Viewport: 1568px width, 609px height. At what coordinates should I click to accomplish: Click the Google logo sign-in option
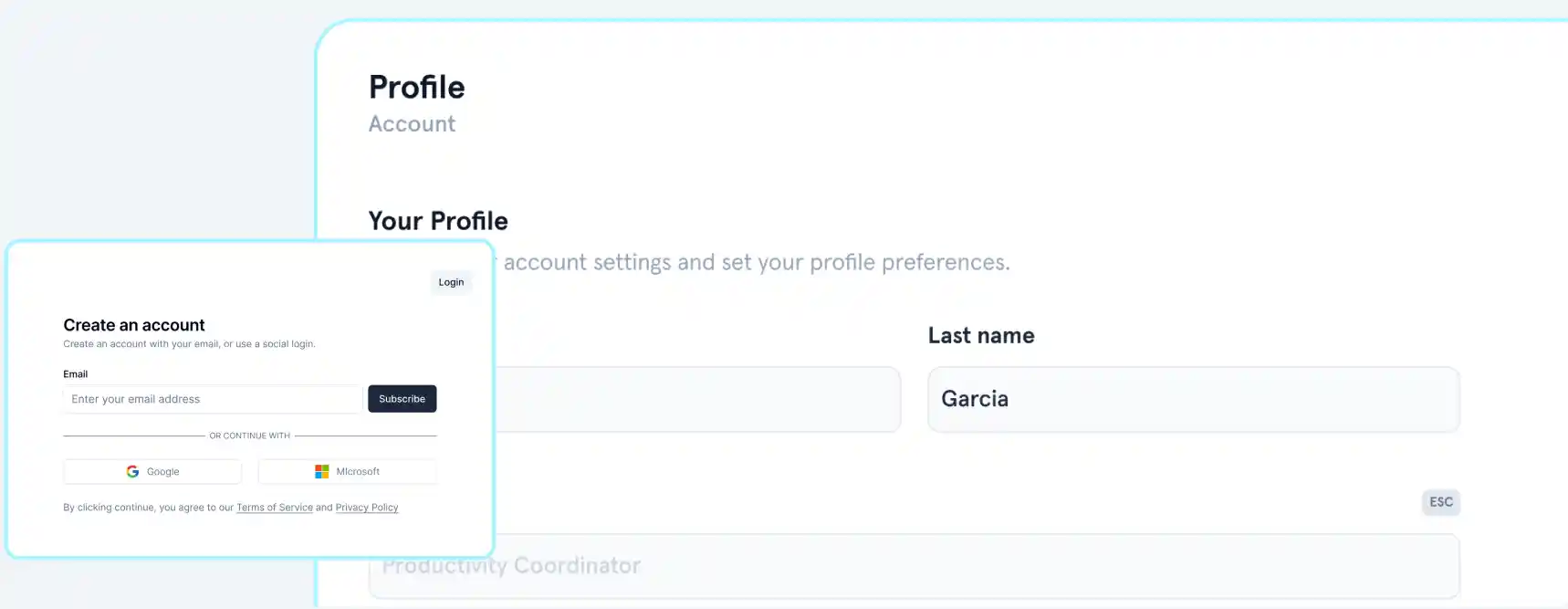tap(152, 471)
